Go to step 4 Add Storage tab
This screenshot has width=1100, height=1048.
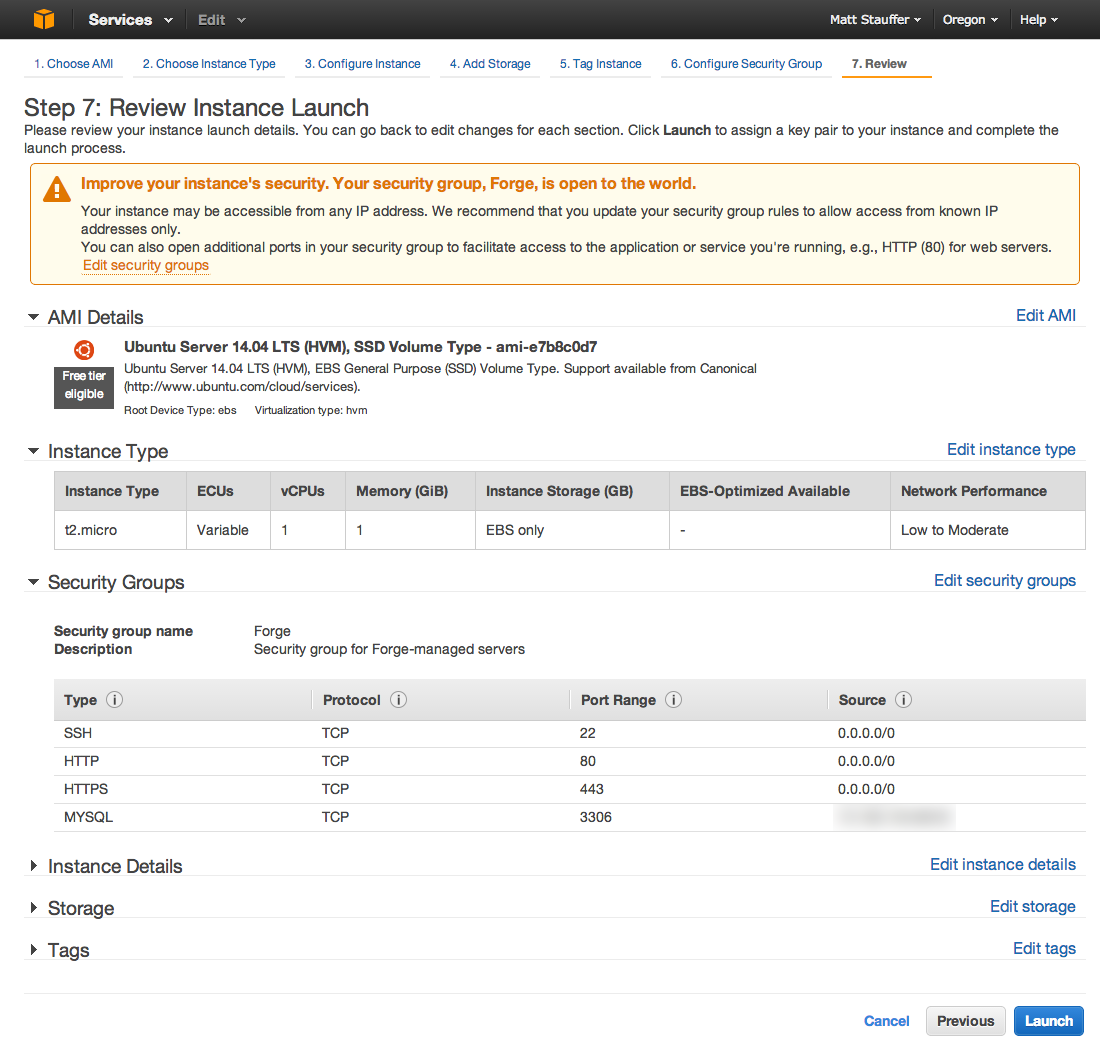pos(490,64)
